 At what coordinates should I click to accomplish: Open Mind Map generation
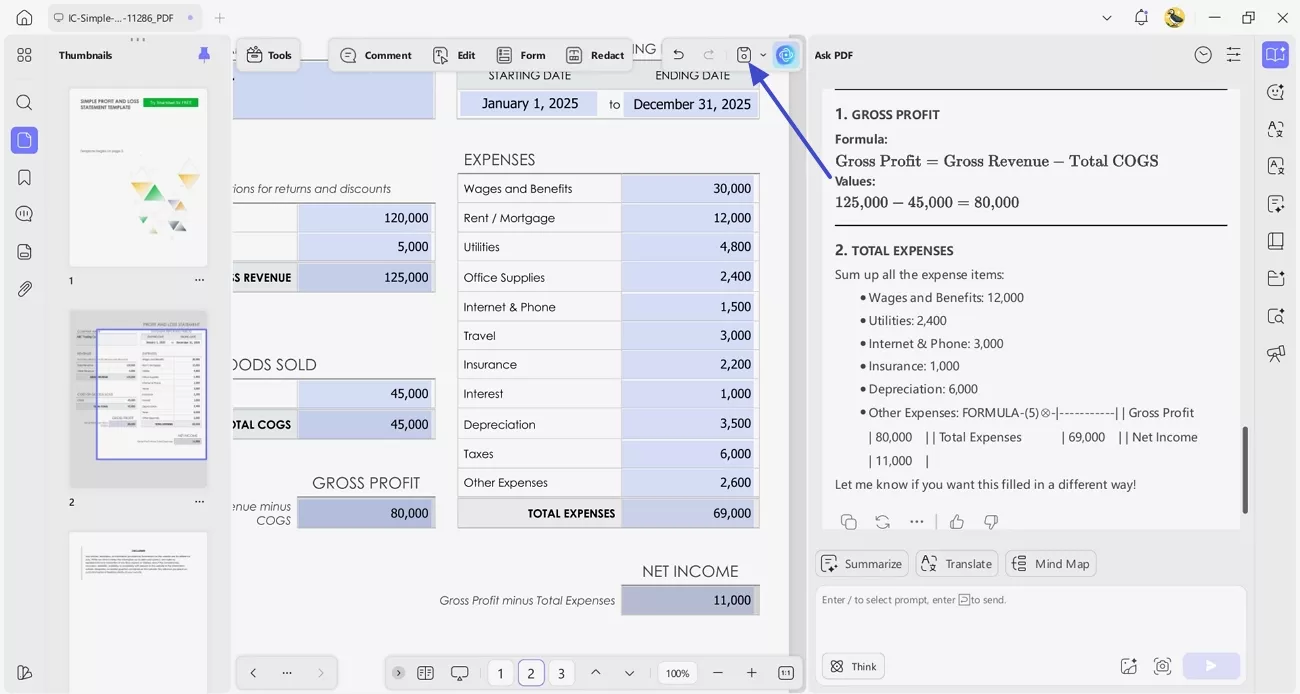(x=1050, y=563)
